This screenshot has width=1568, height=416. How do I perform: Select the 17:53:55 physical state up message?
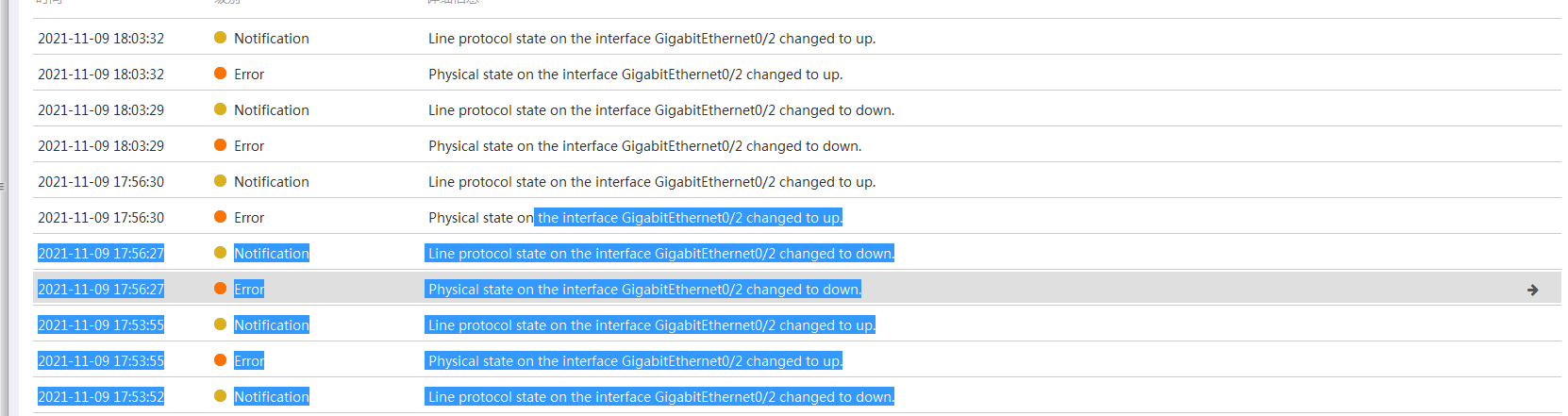(635, 361)
